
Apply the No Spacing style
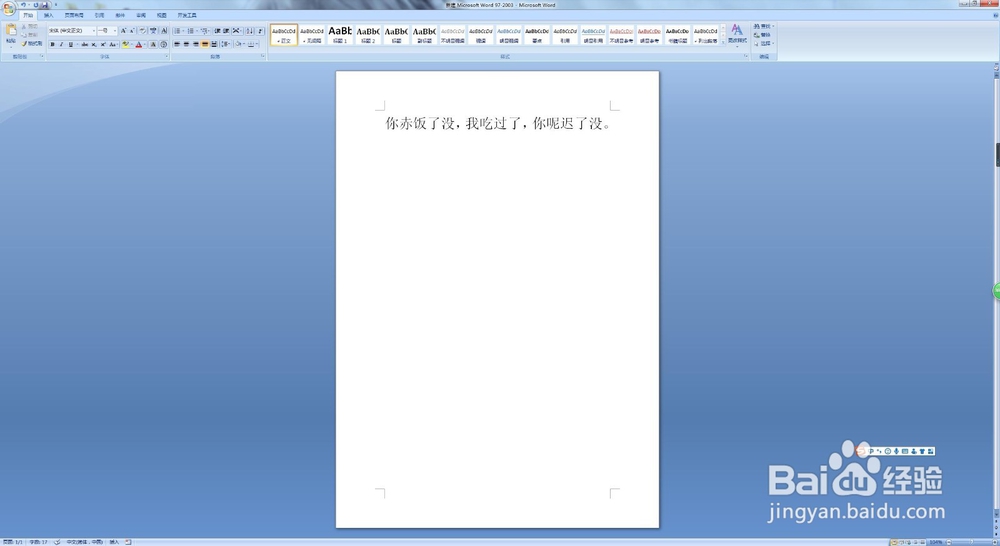click(x=312, y=34)
